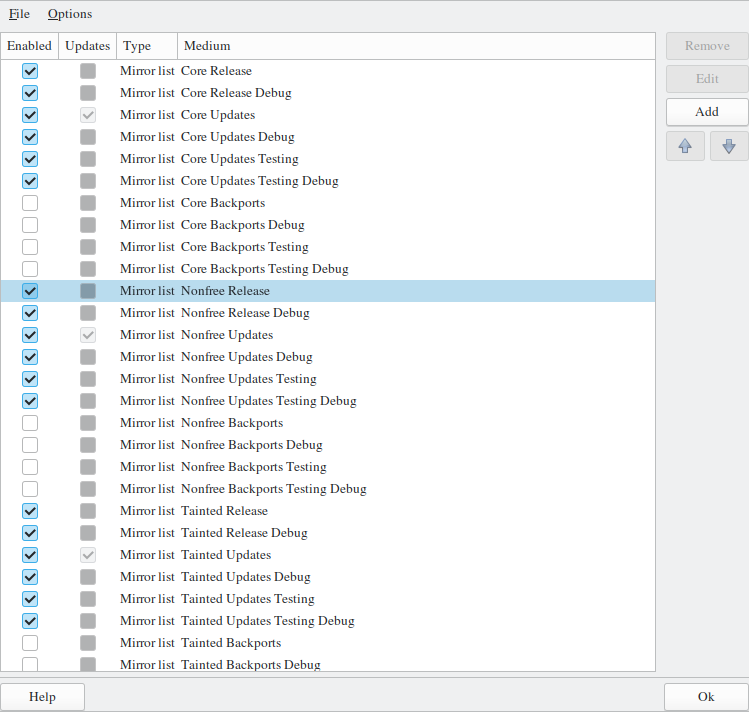The width and height of the screenshot is (749, 712).
Task: Click the Edit button
Action: (707, 79)
